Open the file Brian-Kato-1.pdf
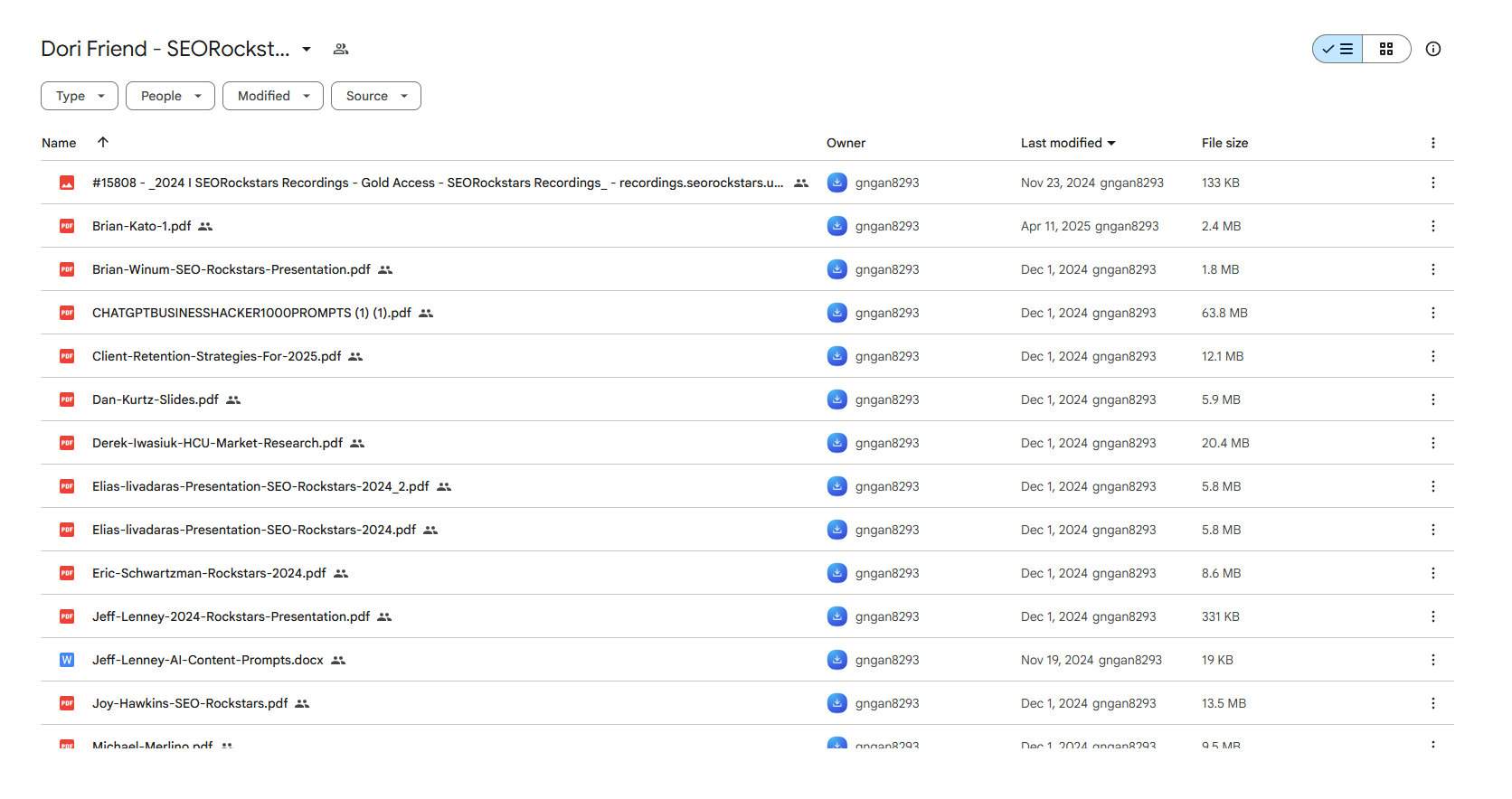Image resolution: width=1512 pixels, height=799 pixels. (x=141, y=226)
